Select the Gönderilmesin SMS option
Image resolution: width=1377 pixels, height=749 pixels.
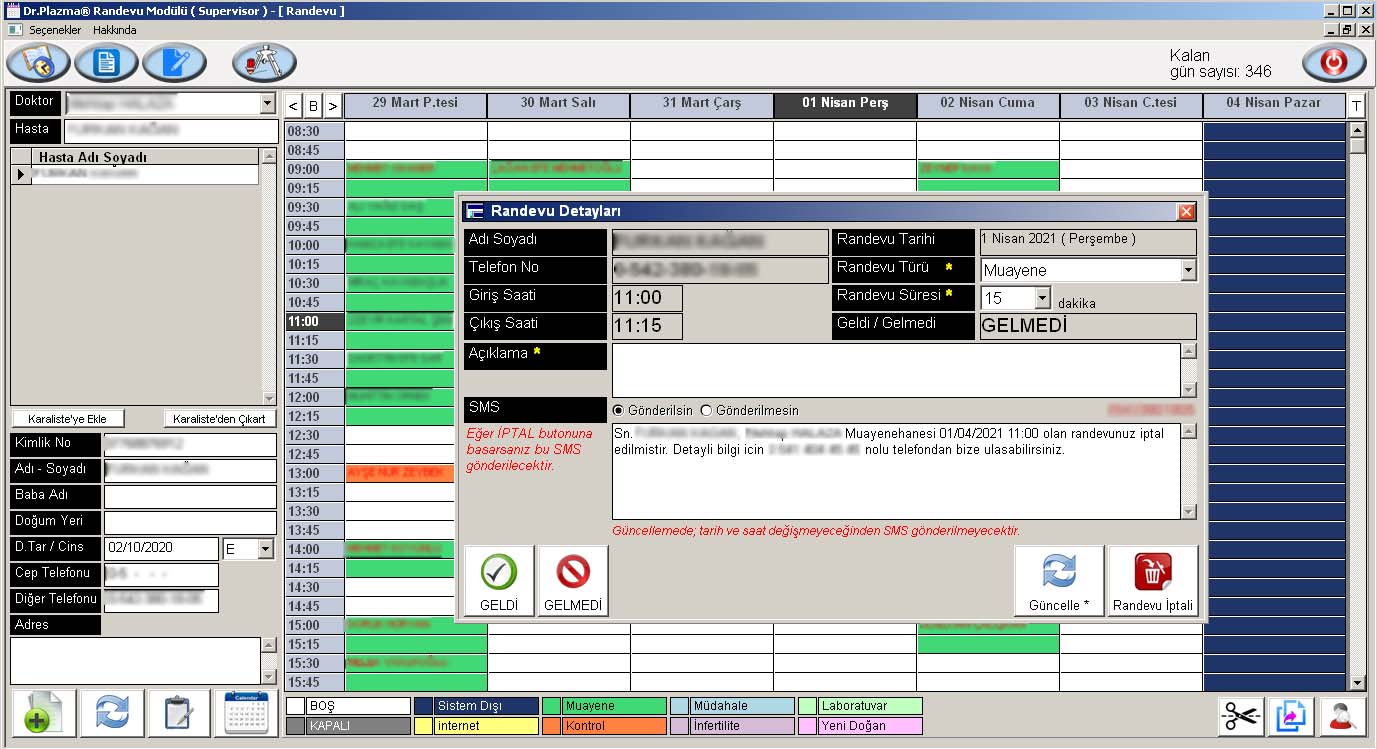(706, 411)
